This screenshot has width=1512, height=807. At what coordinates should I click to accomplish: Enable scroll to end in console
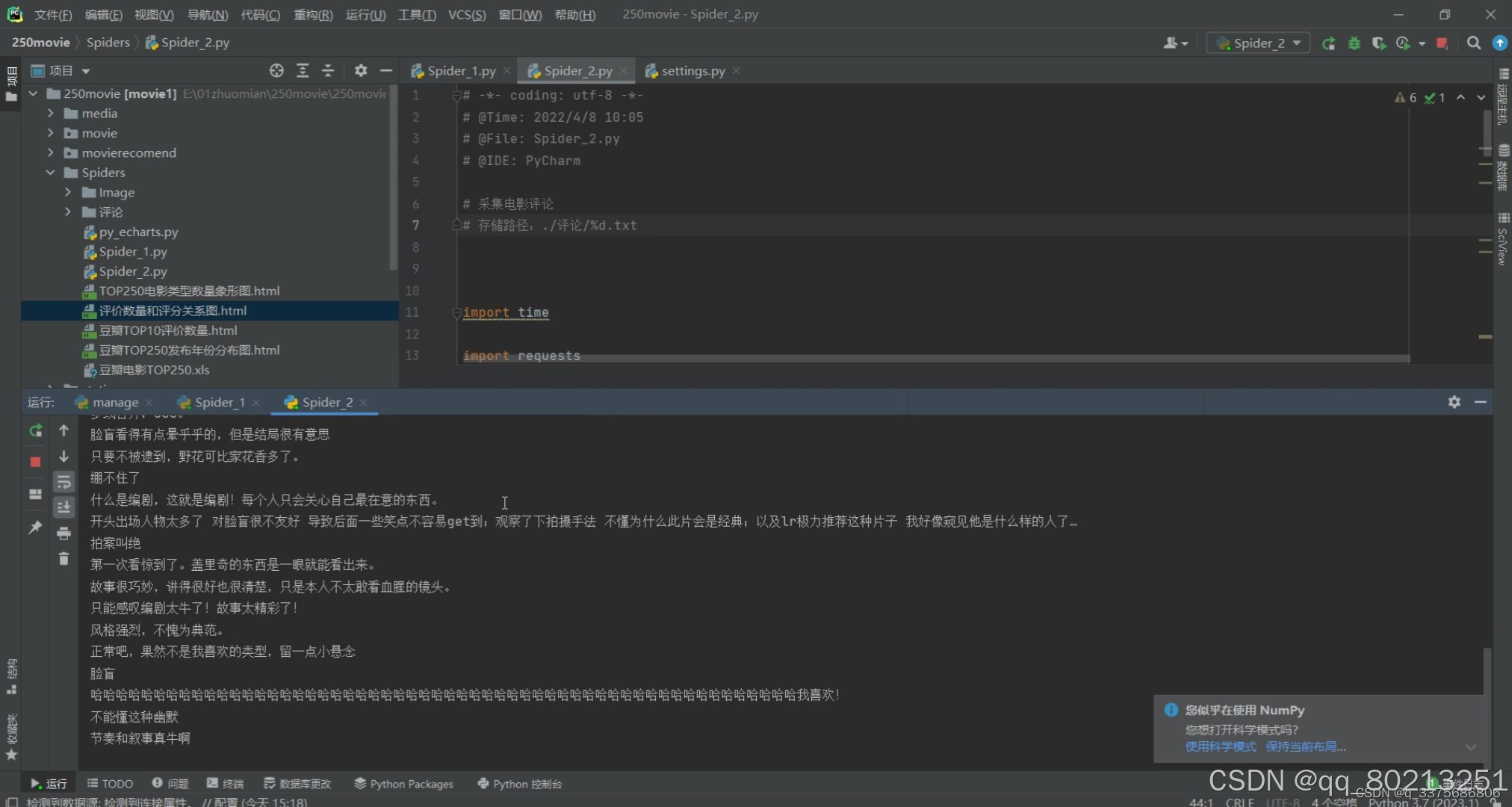coord(63,507)
